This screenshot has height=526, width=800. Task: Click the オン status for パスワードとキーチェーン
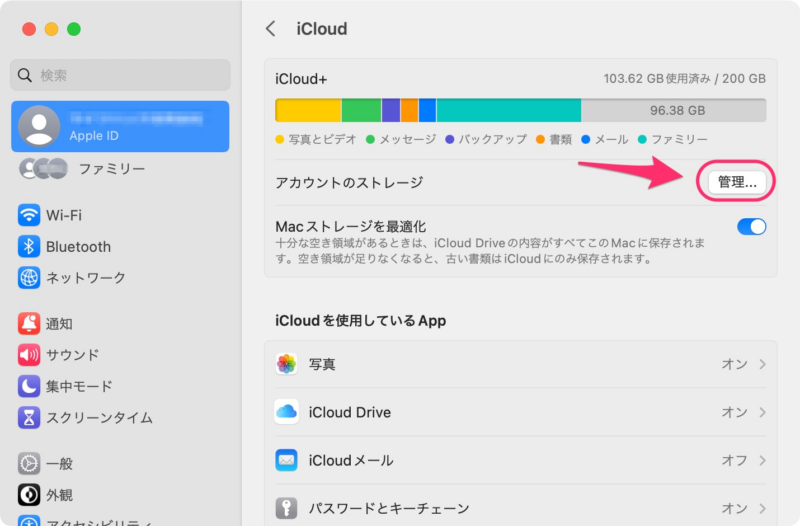click(x=734, y=508)
